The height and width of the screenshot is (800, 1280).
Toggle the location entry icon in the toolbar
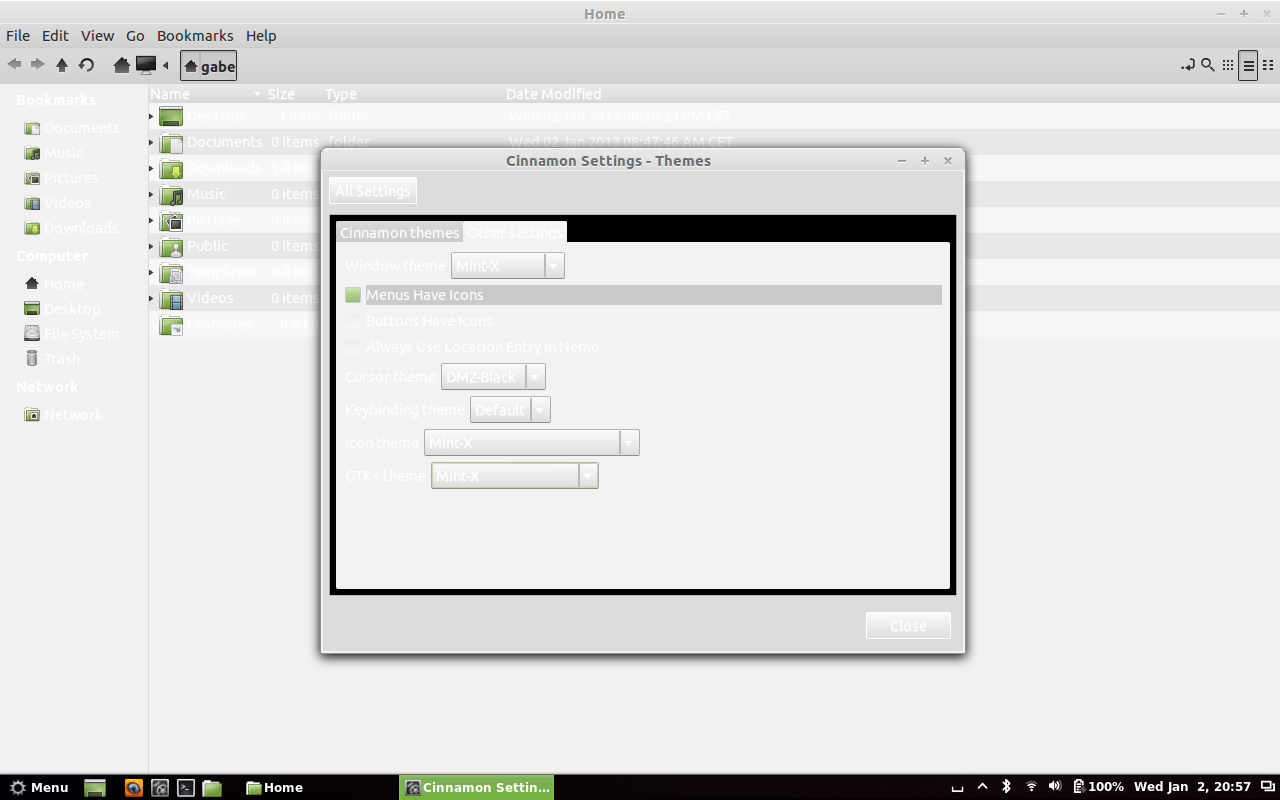coord(1189,64)
